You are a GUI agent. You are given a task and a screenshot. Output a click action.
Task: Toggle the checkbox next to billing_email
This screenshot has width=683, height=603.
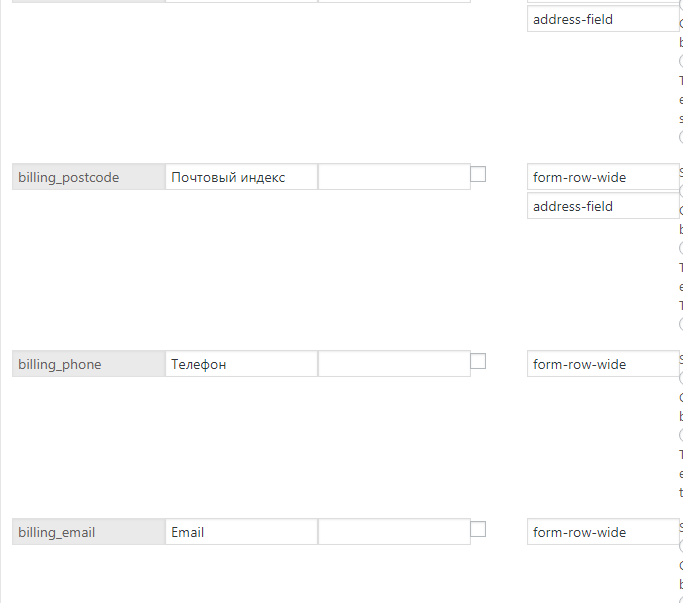pyautogui.click(x=478, y=529)
